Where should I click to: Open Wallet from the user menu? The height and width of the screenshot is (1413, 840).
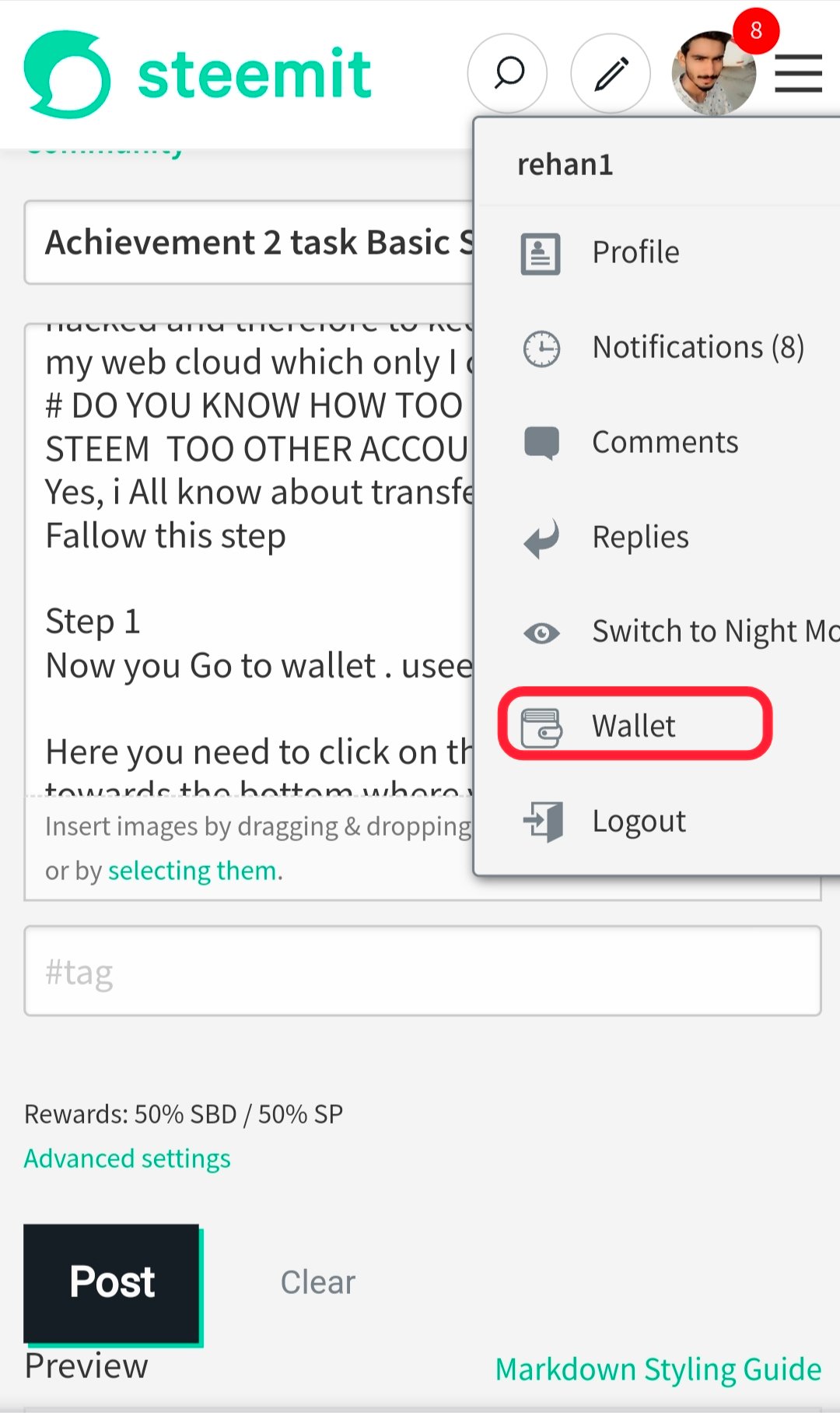point(633,726)
